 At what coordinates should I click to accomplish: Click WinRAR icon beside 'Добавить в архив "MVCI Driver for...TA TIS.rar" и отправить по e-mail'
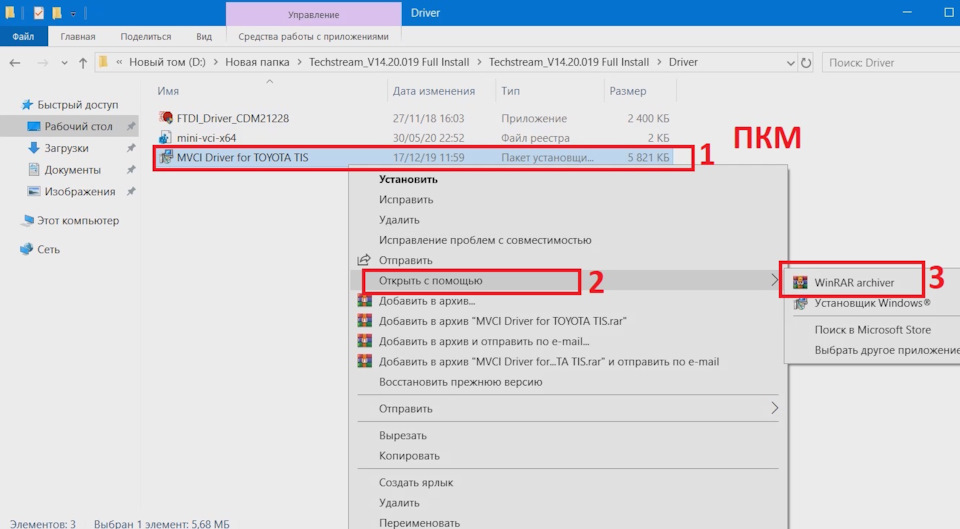(365, 361)
